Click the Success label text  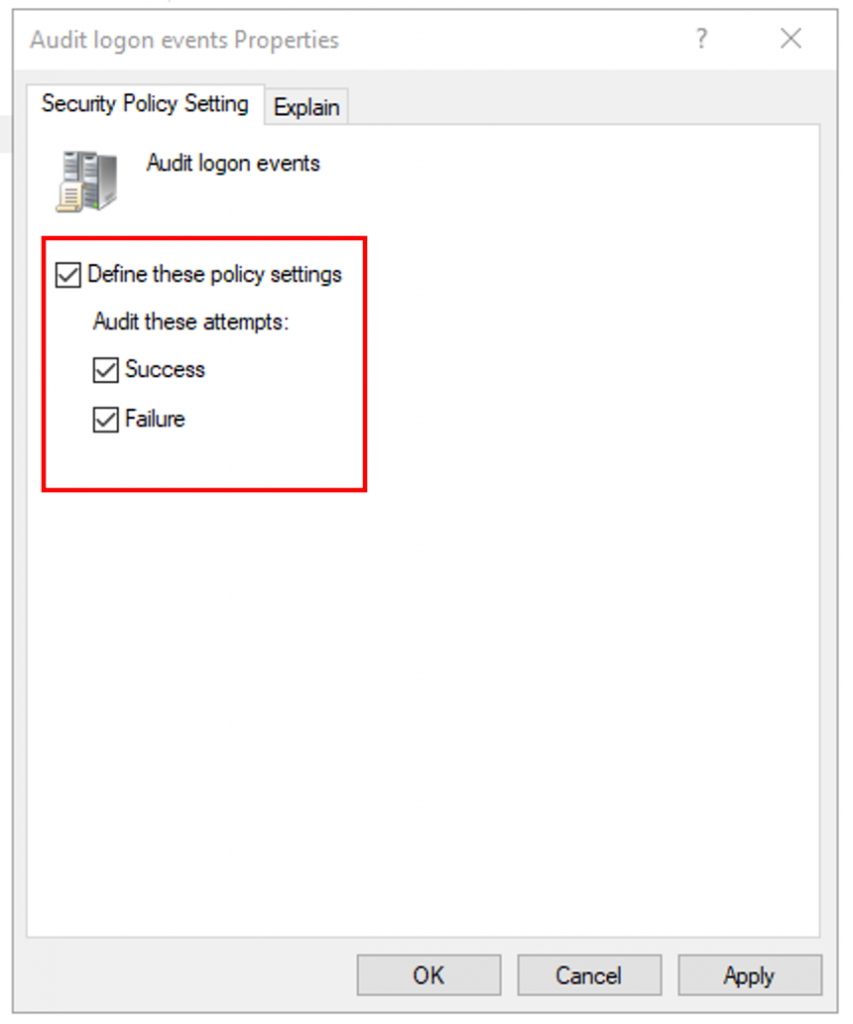click(x=165, y=369)
